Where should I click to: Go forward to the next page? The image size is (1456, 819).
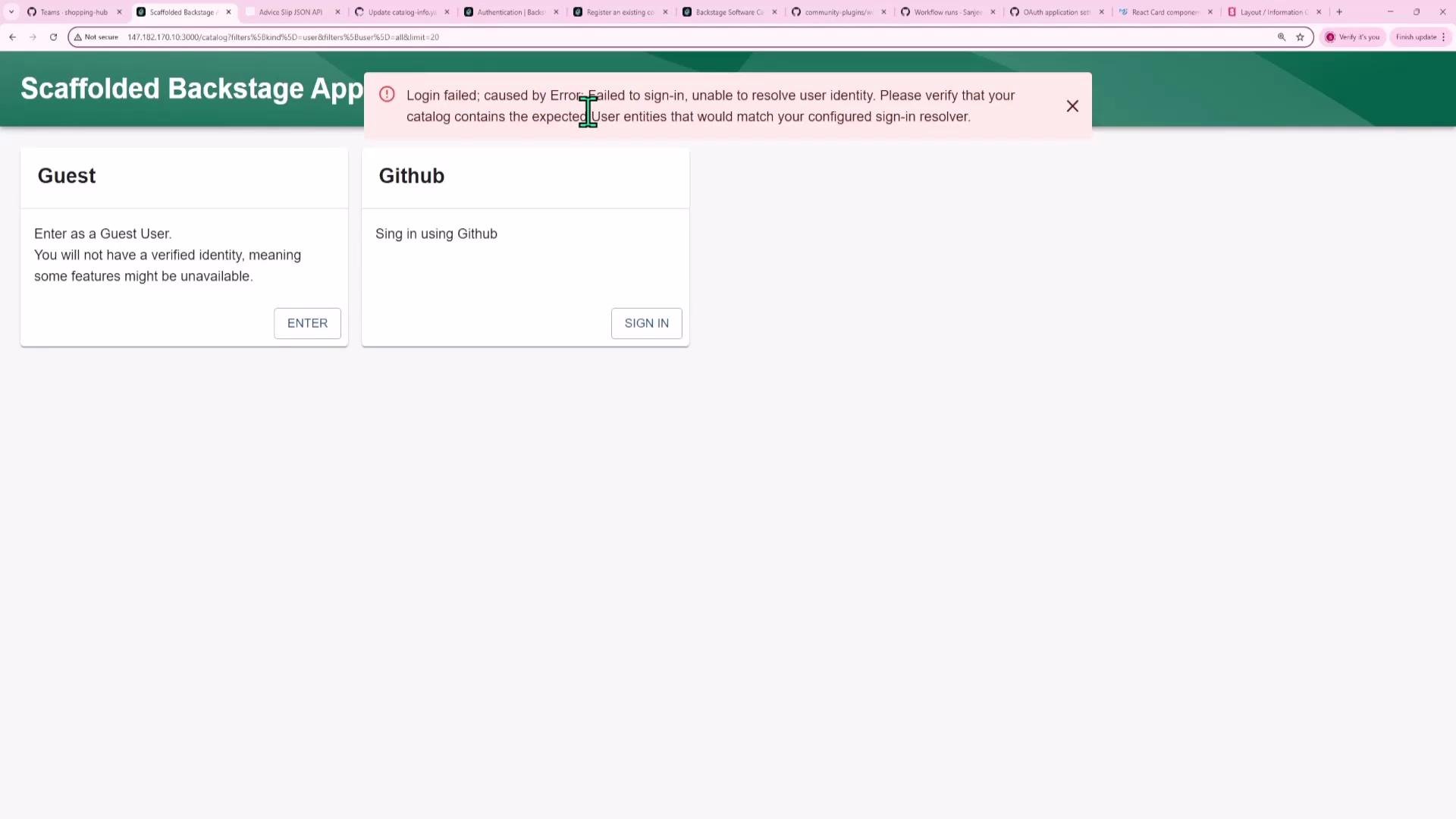[33, 37]
